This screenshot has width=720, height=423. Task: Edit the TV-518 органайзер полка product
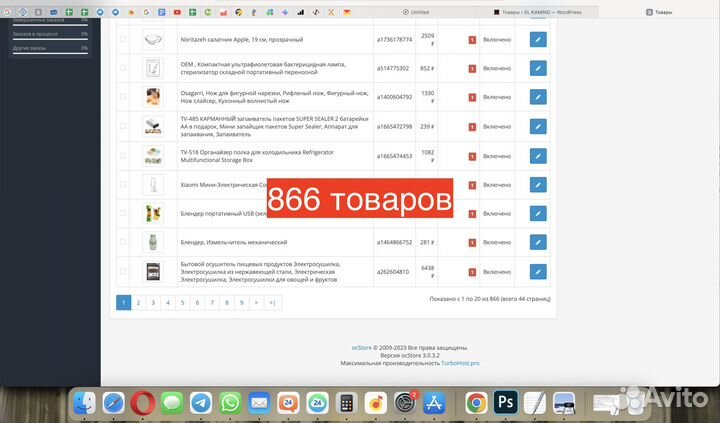tap(538, 156)
